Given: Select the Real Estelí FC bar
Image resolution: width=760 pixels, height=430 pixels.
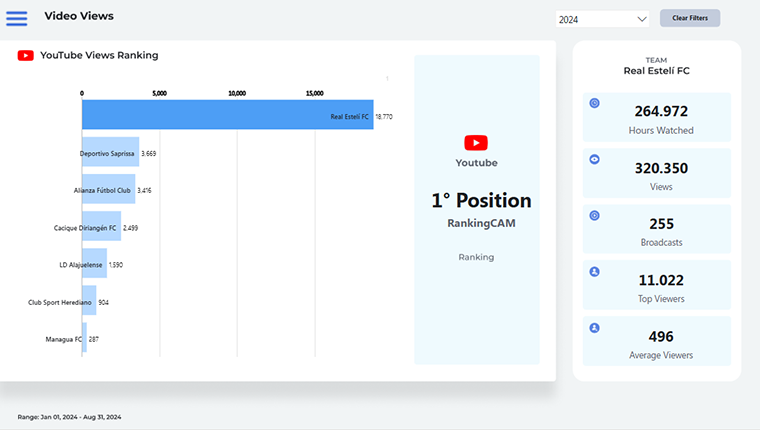Looking at the screenshot, I should click(x=228, y=114).
